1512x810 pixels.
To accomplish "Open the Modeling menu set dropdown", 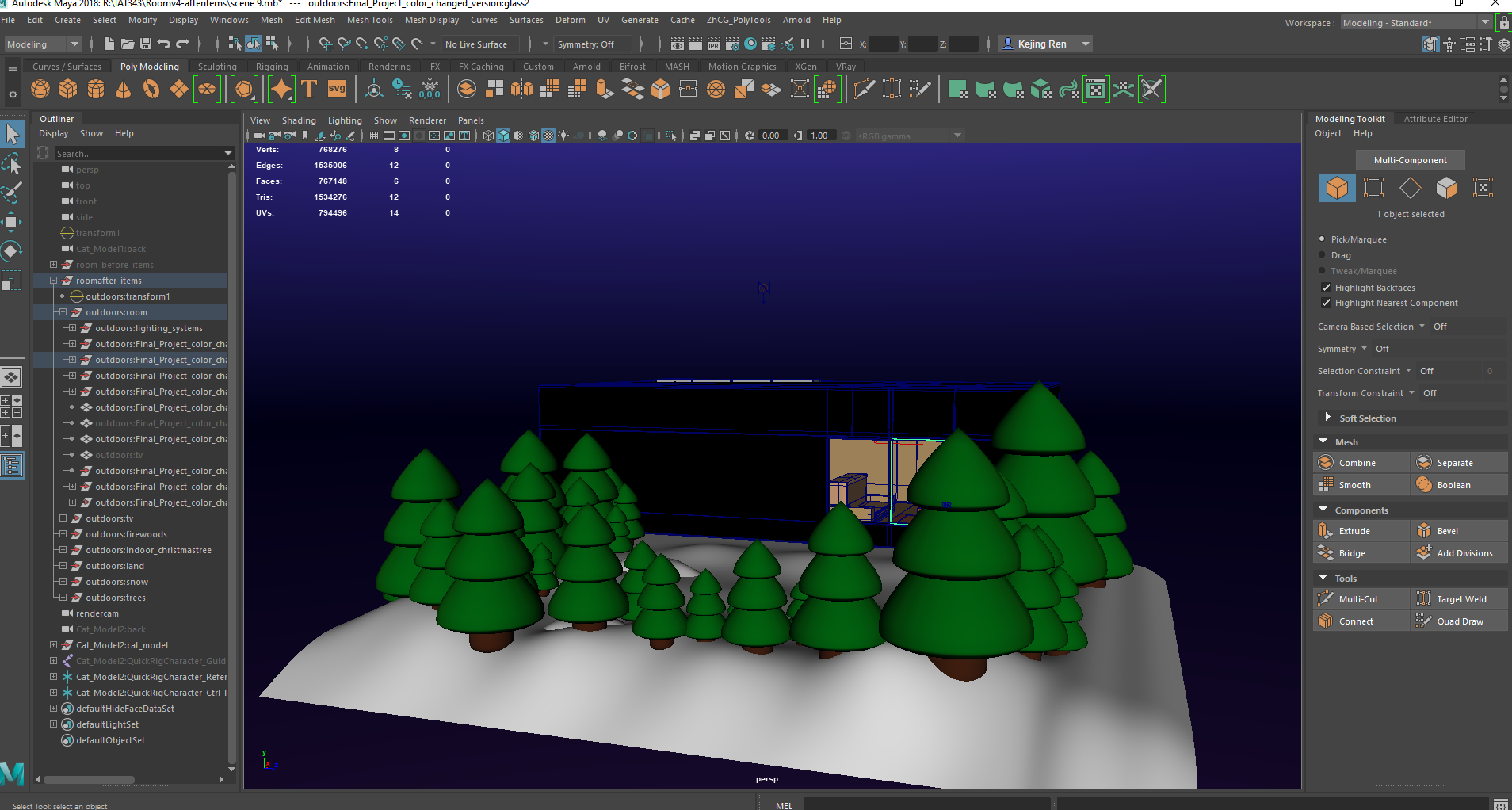I will [x=43, y=44].
